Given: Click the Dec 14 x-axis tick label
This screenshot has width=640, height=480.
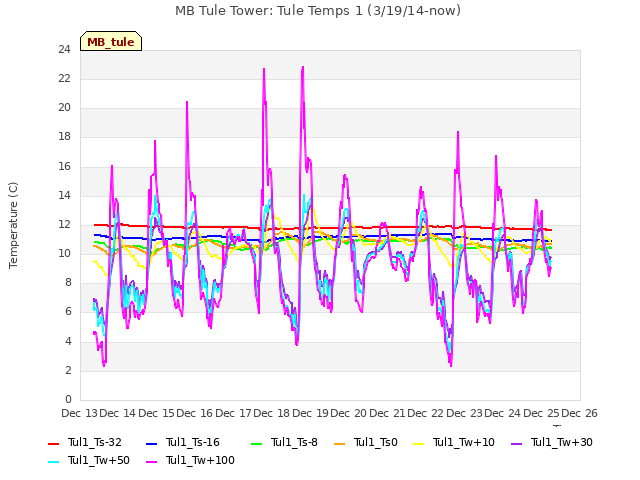Looking at the screenshot, I should click(x=118, y=413).
